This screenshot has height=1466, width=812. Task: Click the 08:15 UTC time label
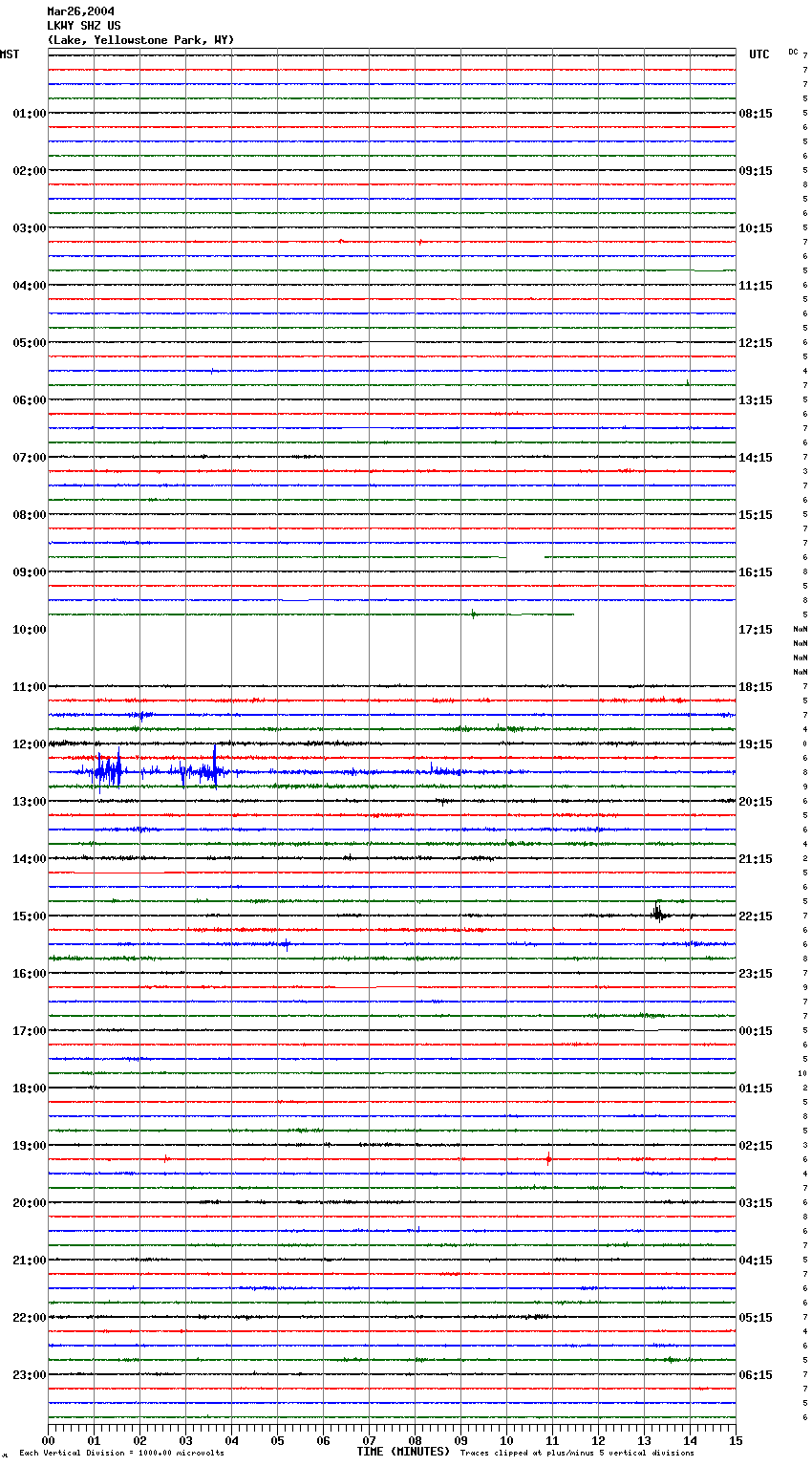click(756, 114)
